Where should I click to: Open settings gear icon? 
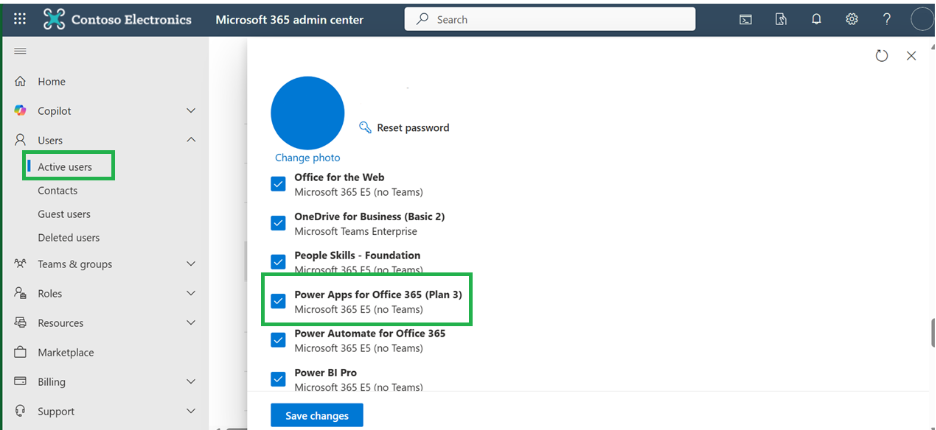pyautogui.click(x=851, y=19)
